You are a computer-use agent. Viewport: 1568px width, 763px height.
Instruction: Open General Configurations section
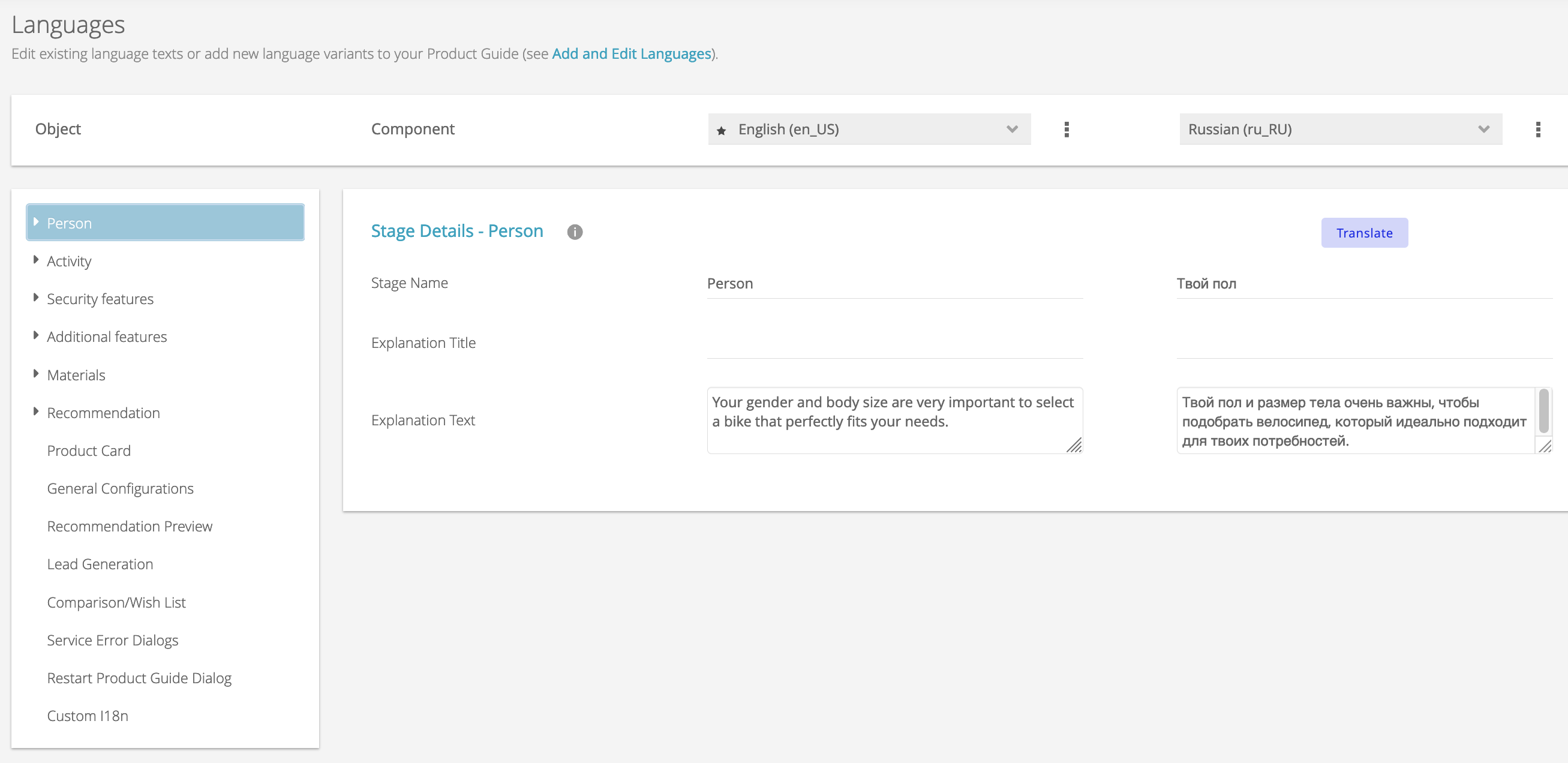click(x=120, y=489)
